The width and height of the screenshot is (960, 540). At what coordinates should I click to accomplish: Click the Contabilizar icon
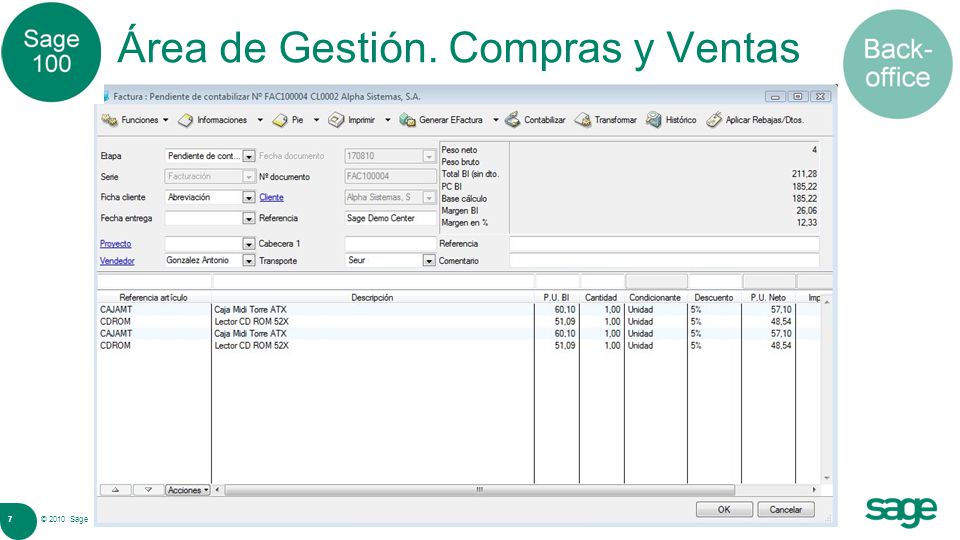[512, 120]
